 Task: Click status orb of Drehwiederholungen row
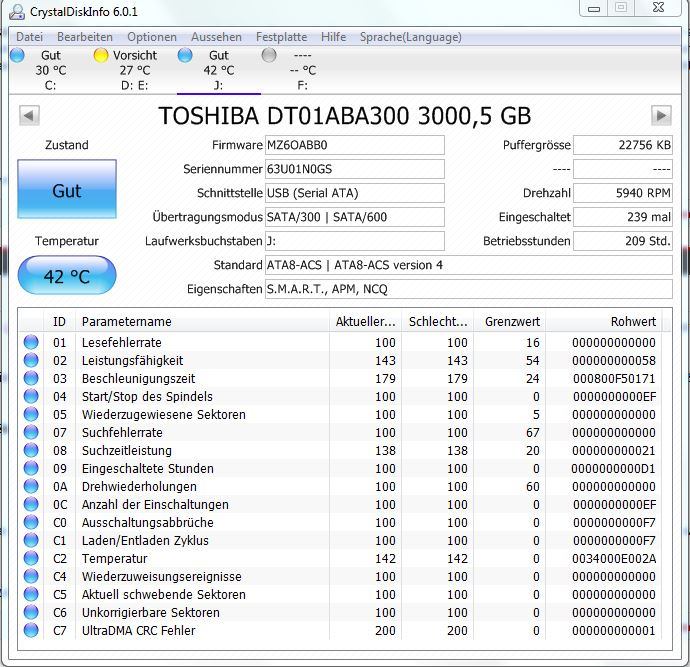click(x=31, y=487)
